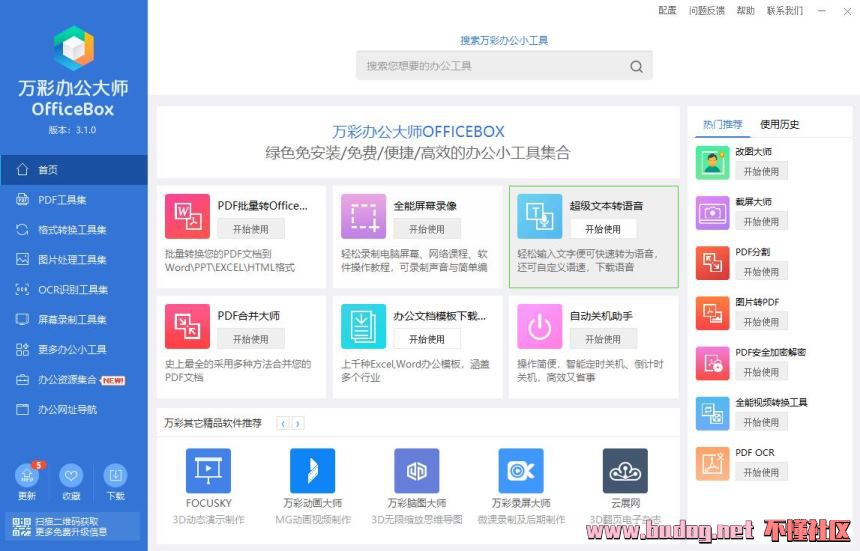860x551 pixels.
Task: Click the QR code icon at sidebar bottom
Action: pyautogui.click(x=21, y=526)
